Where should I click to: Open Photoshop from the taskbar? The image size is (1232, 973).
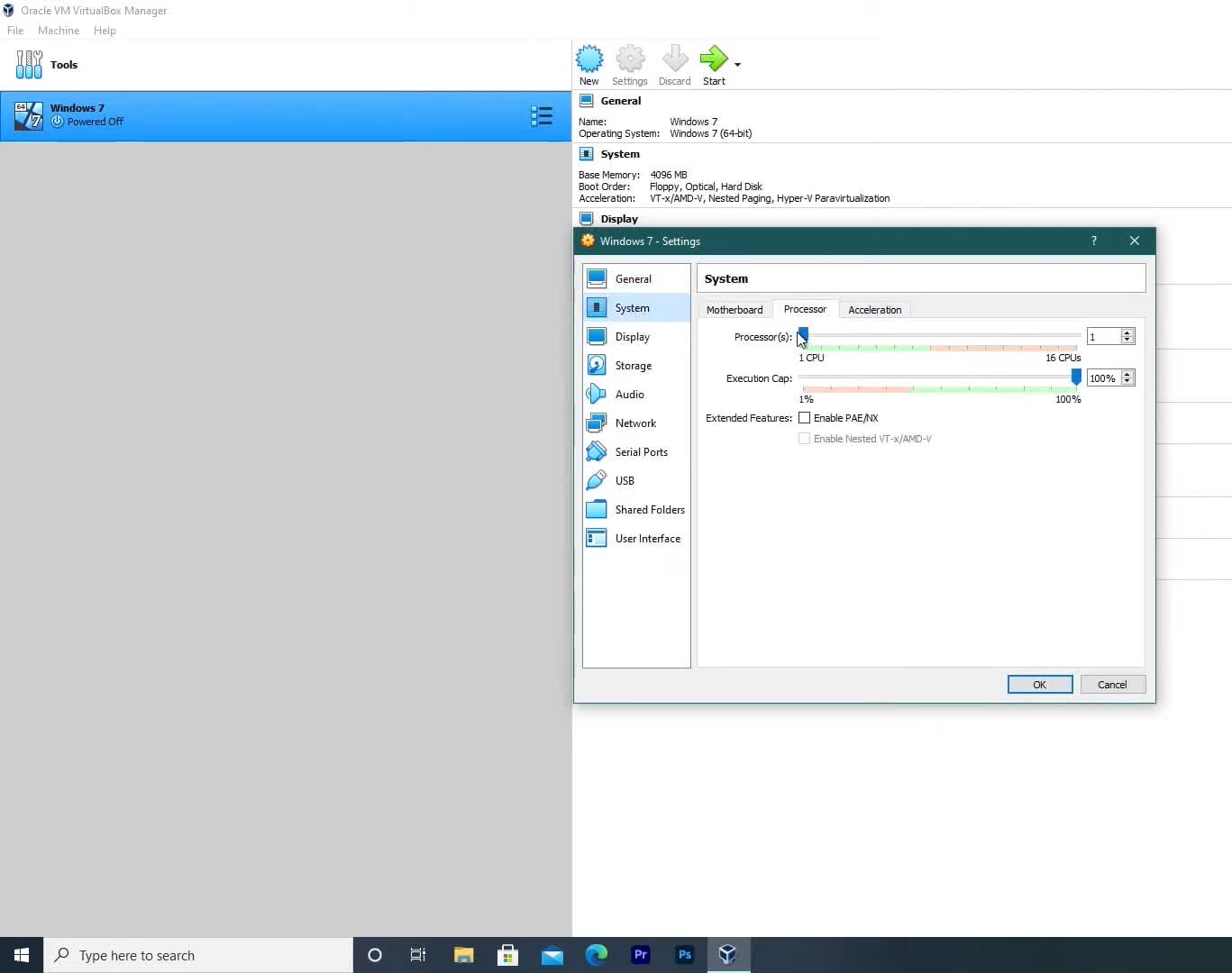(x=685, y=955)
